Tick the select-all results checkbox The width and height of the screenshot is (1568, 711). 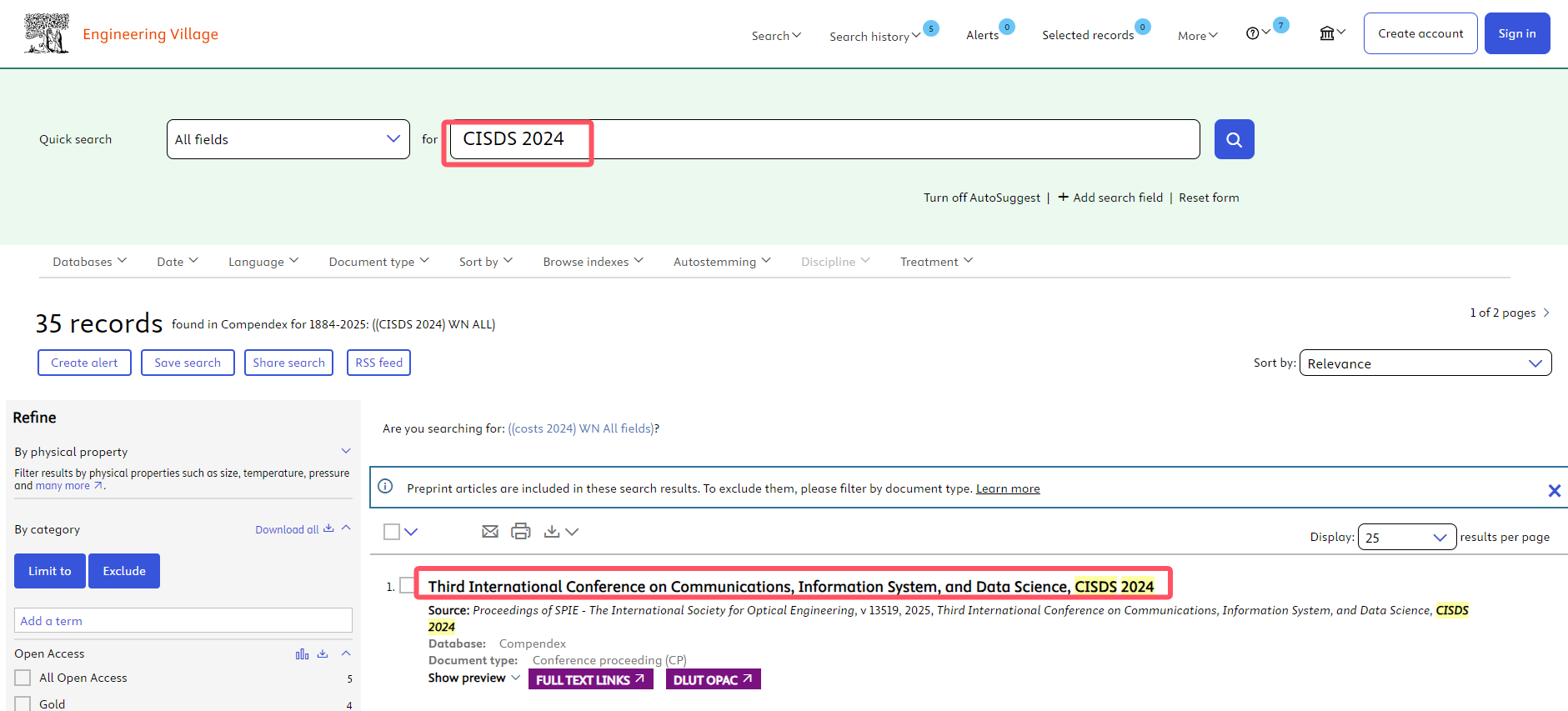pos(392,532)
